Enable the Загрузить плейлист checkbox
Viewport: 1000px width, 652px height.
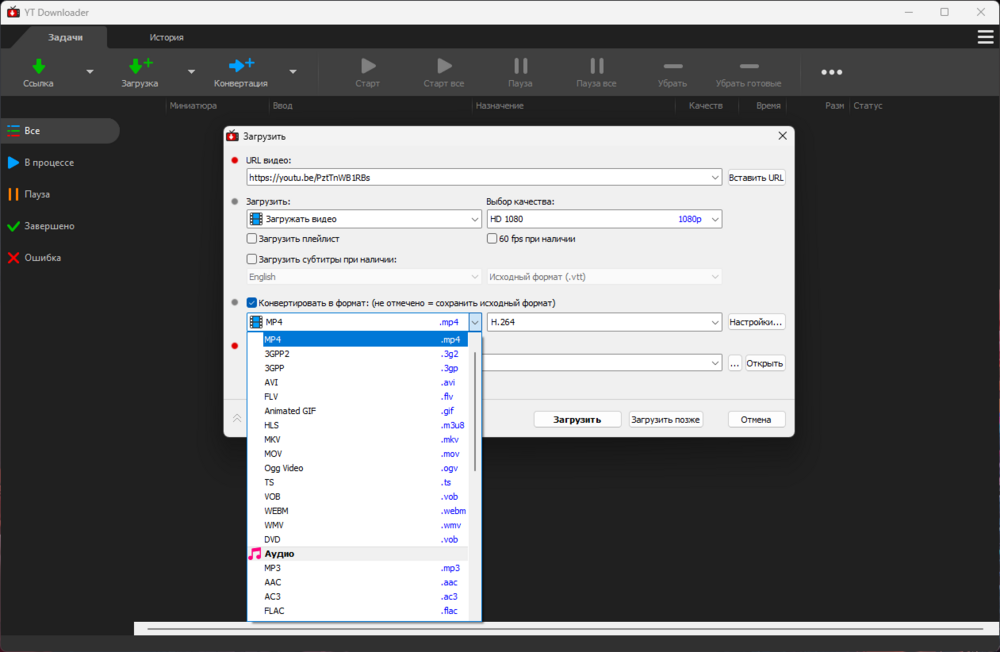(252, 239)
